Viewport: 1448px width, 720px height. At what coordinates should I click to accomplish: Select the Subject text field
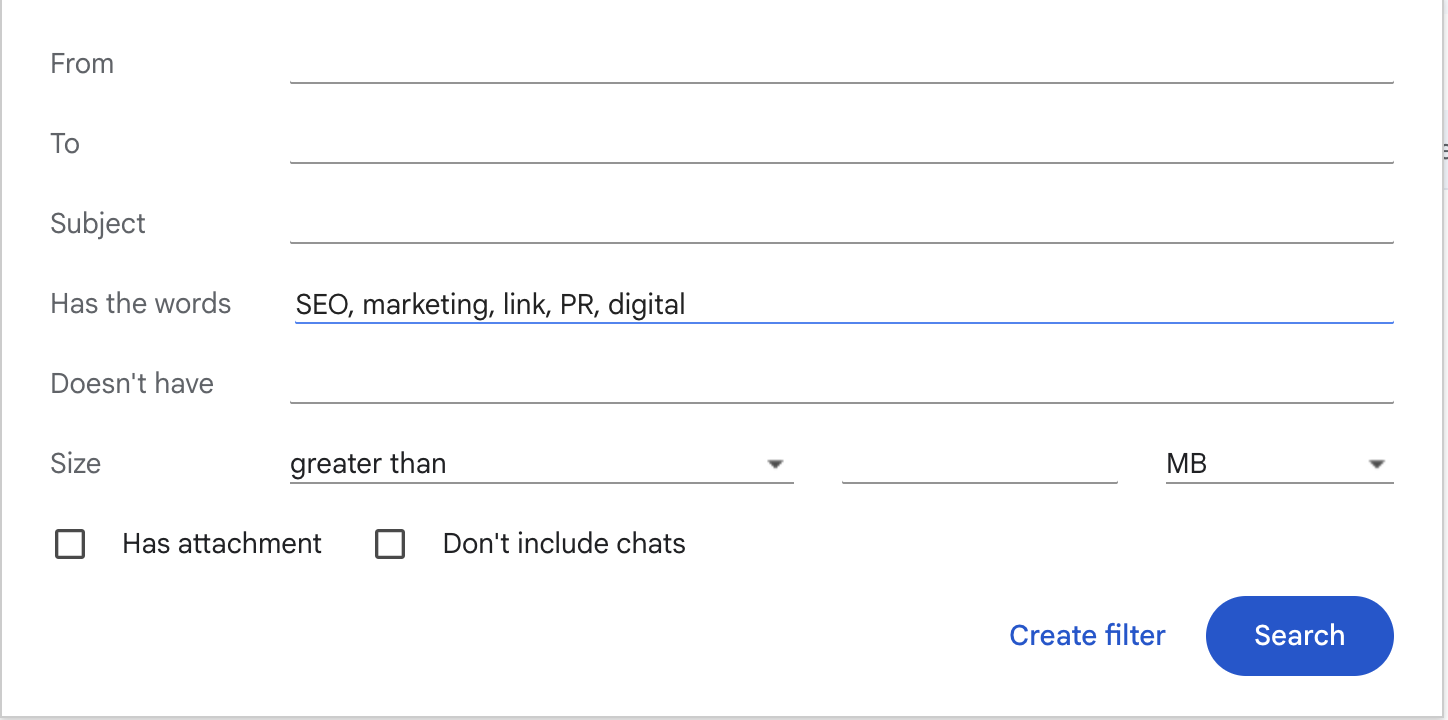coord(840,224)
